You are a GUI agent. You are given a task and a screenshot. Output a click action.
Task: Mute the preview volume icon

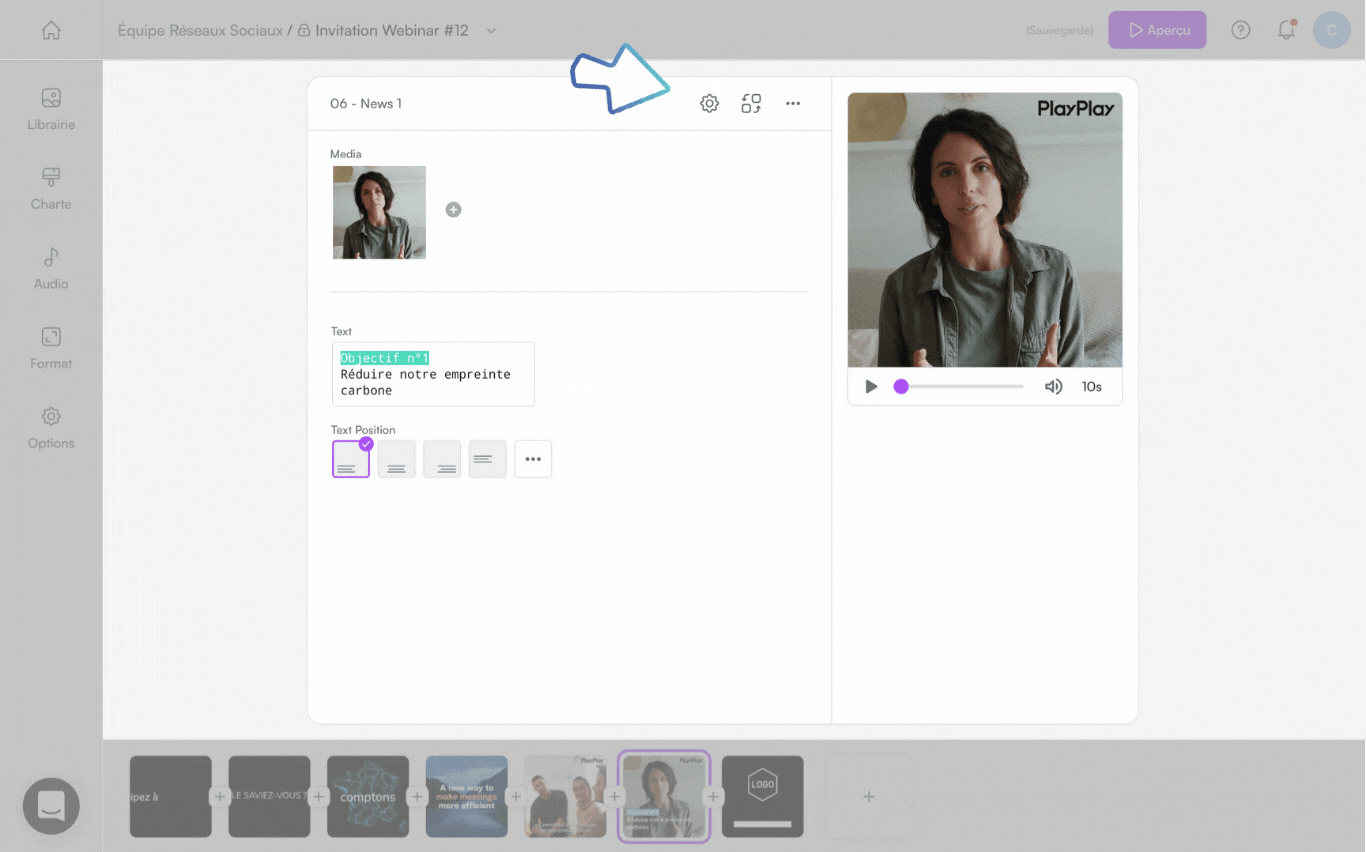click(x=1053, y=387)
